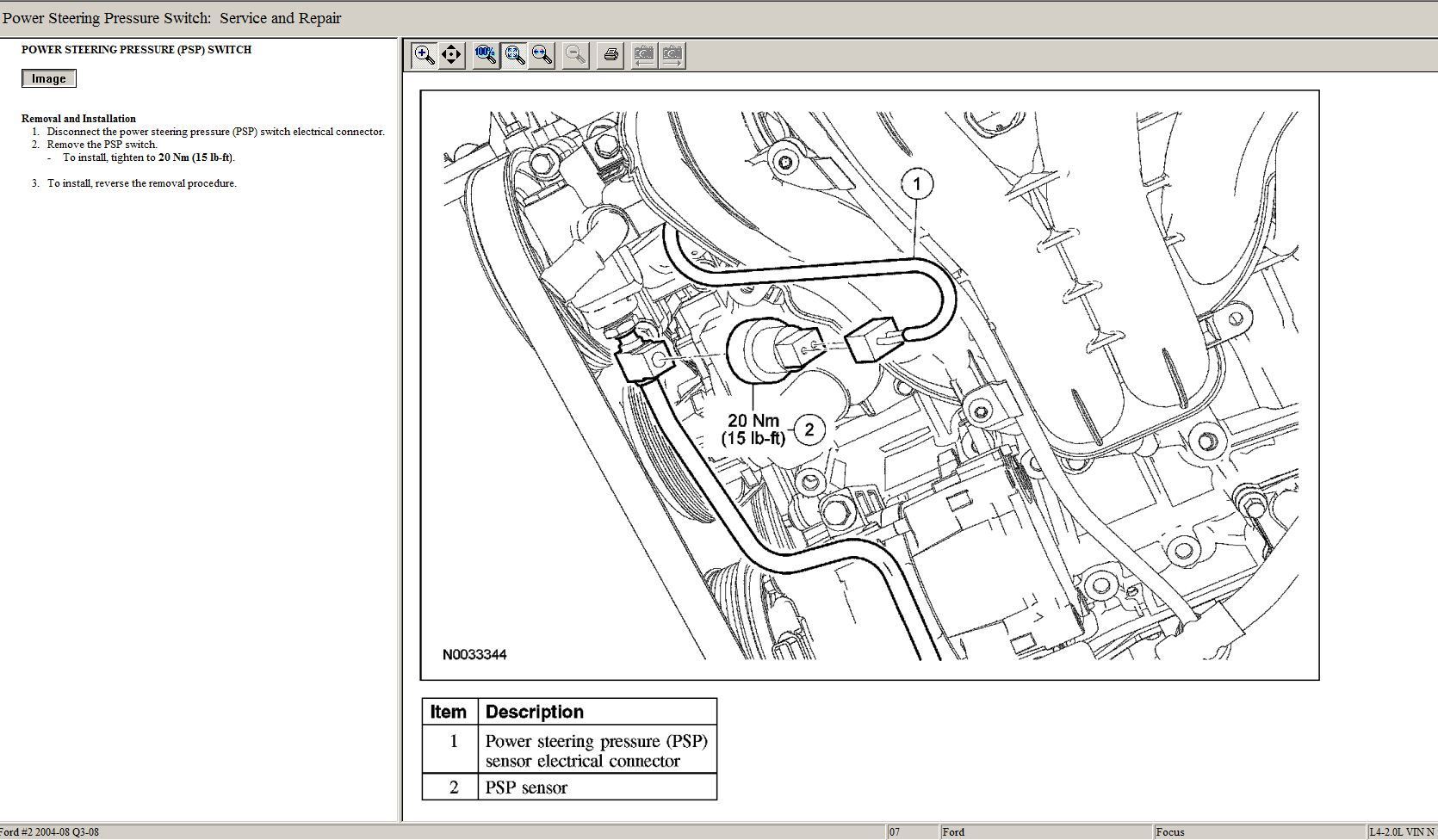Click the L4-2.0L engine status field
The width and height of the screenshot is (1438, 840).
(x=1402, y=832)
